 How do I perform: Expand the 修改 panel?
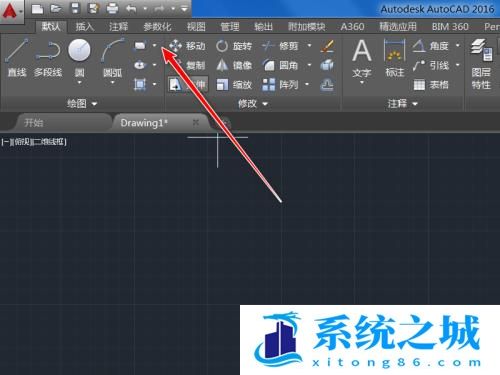tap(253, 104)
